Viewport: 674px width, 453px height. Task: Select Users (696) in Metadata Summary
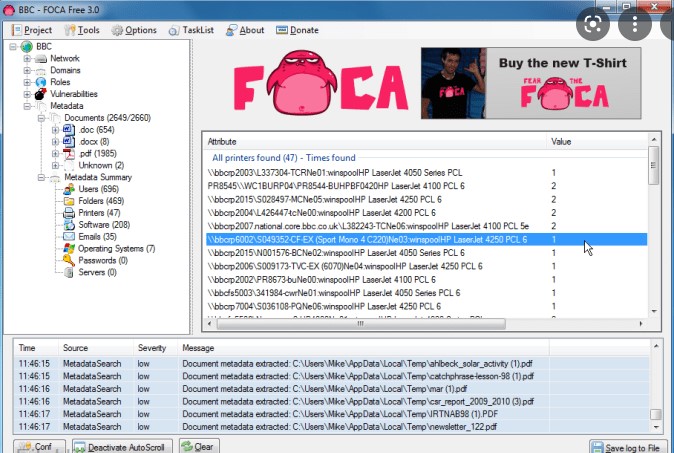click(98, 189)
